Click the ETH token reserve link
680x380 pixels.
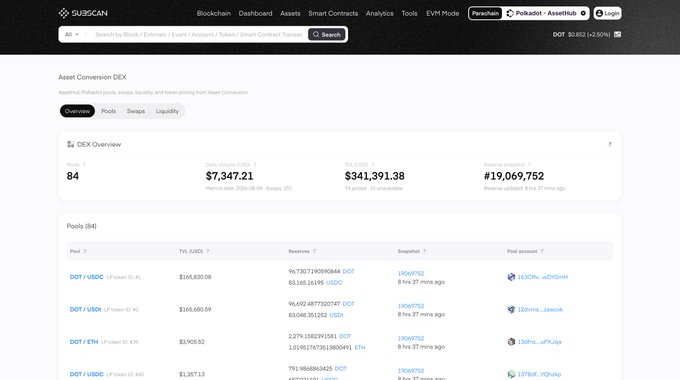pyautogui.click(x=360, y=347)
